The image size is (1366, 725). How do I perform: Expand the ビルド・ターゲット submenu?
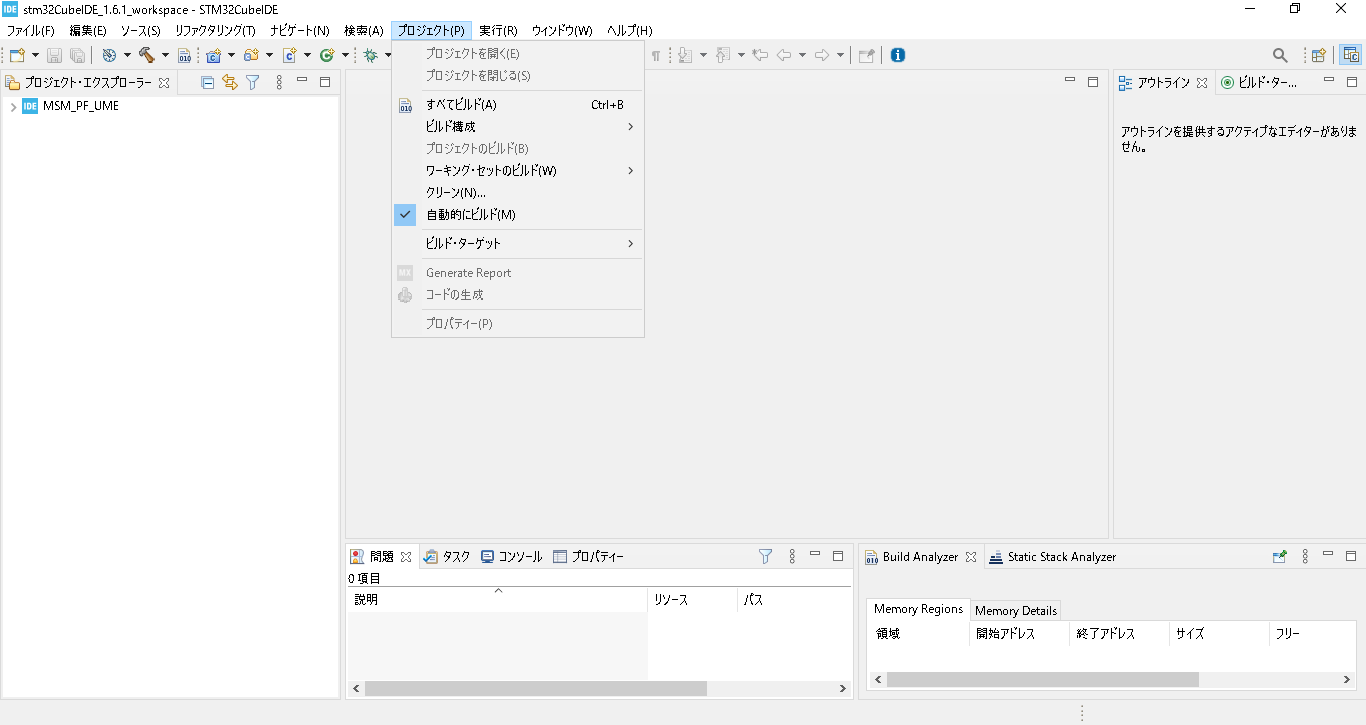518,244
